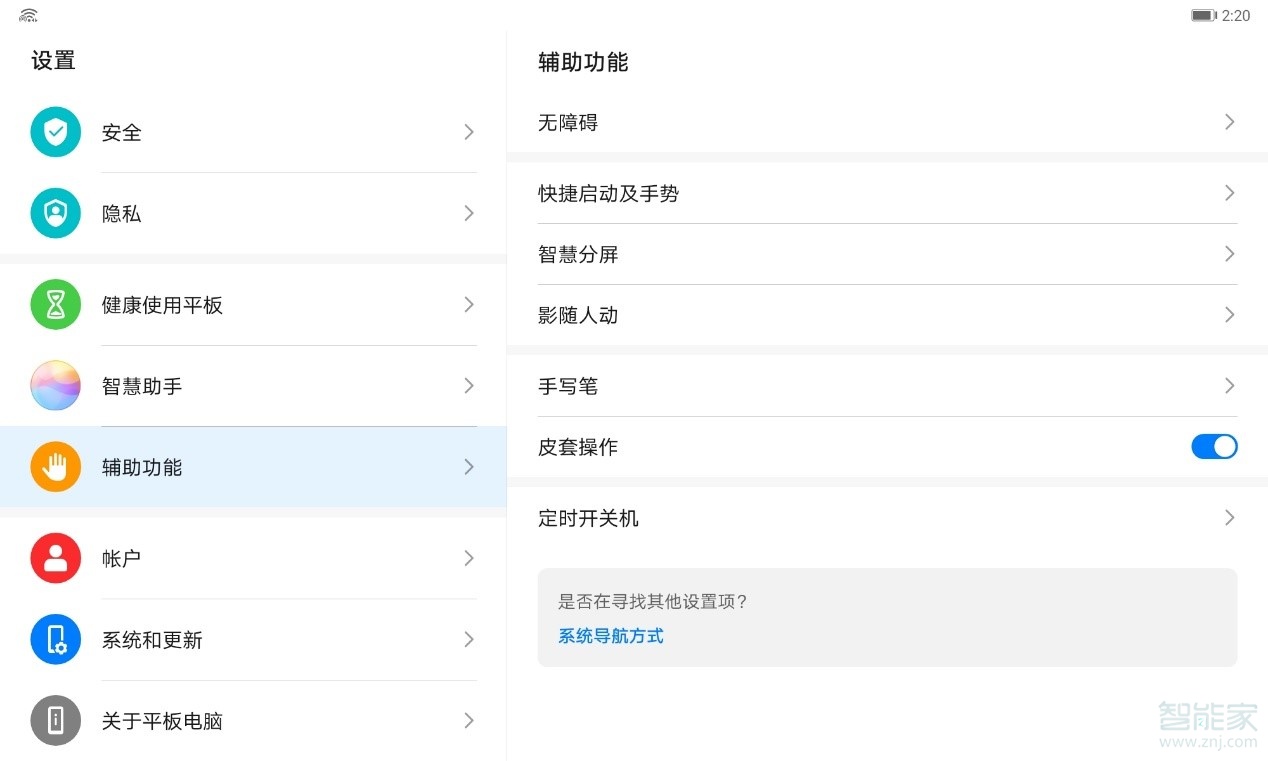Screen dimensions: 1268x761
Task: Click the battery level indicator
Action: pos(1203,14)
